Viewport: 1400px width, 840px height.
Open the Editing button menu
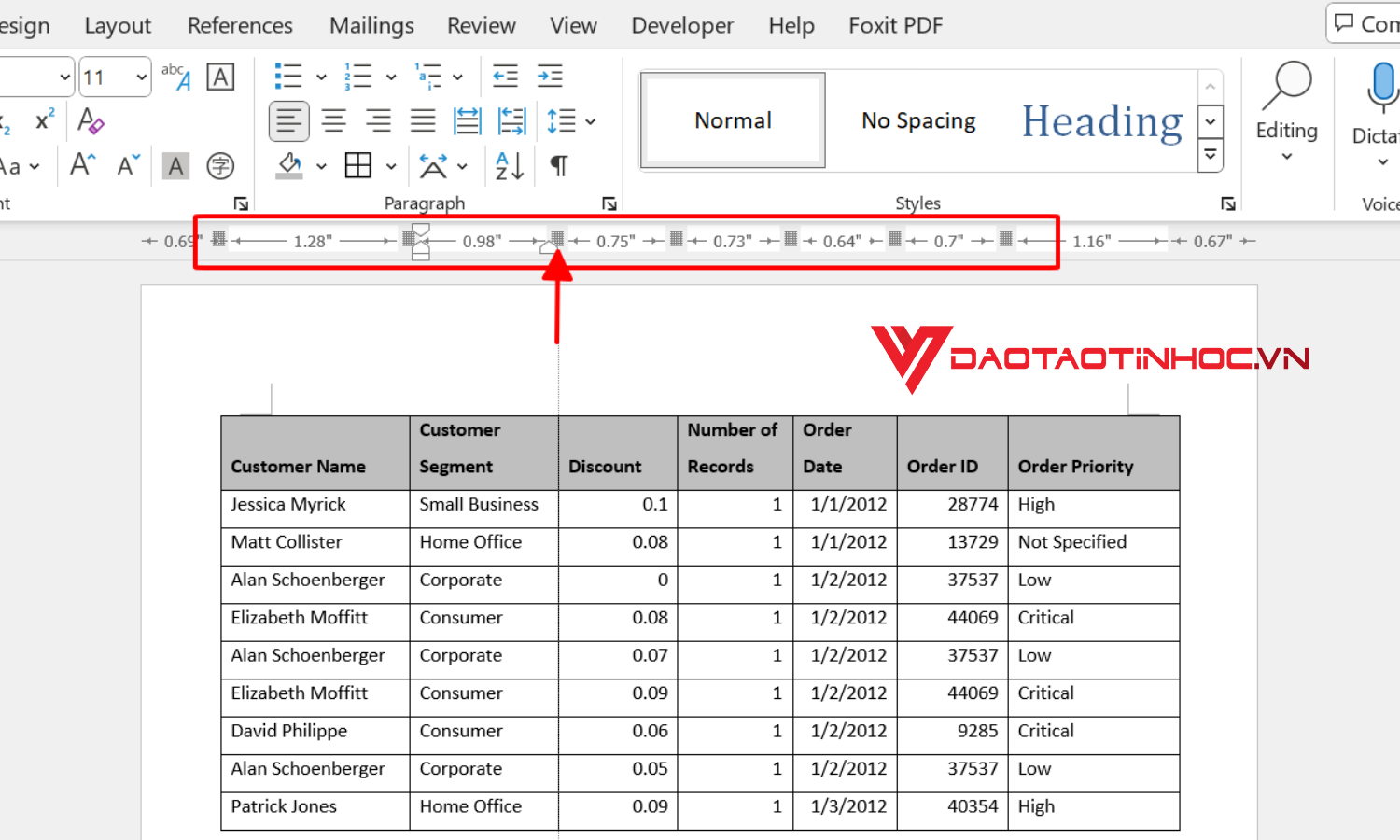click(x=1286, y=112)
